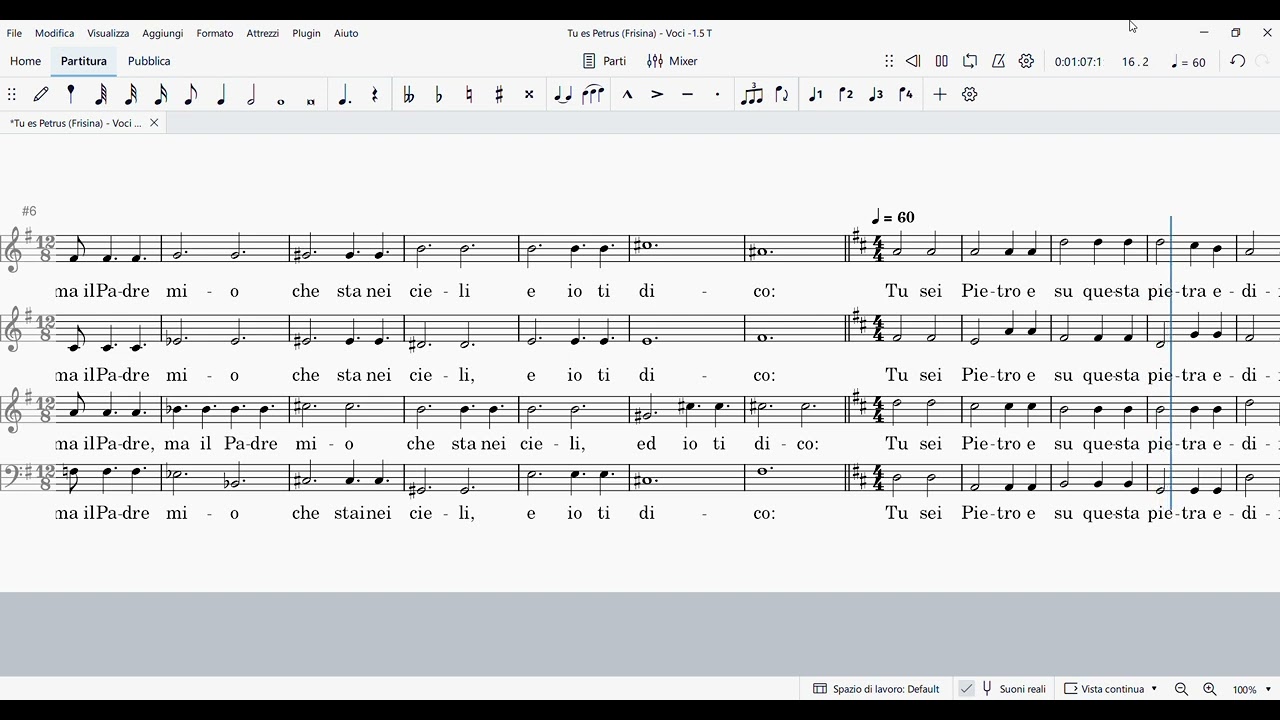Open the Parti panel
1280x720 pixels.
tap(604, 61)
